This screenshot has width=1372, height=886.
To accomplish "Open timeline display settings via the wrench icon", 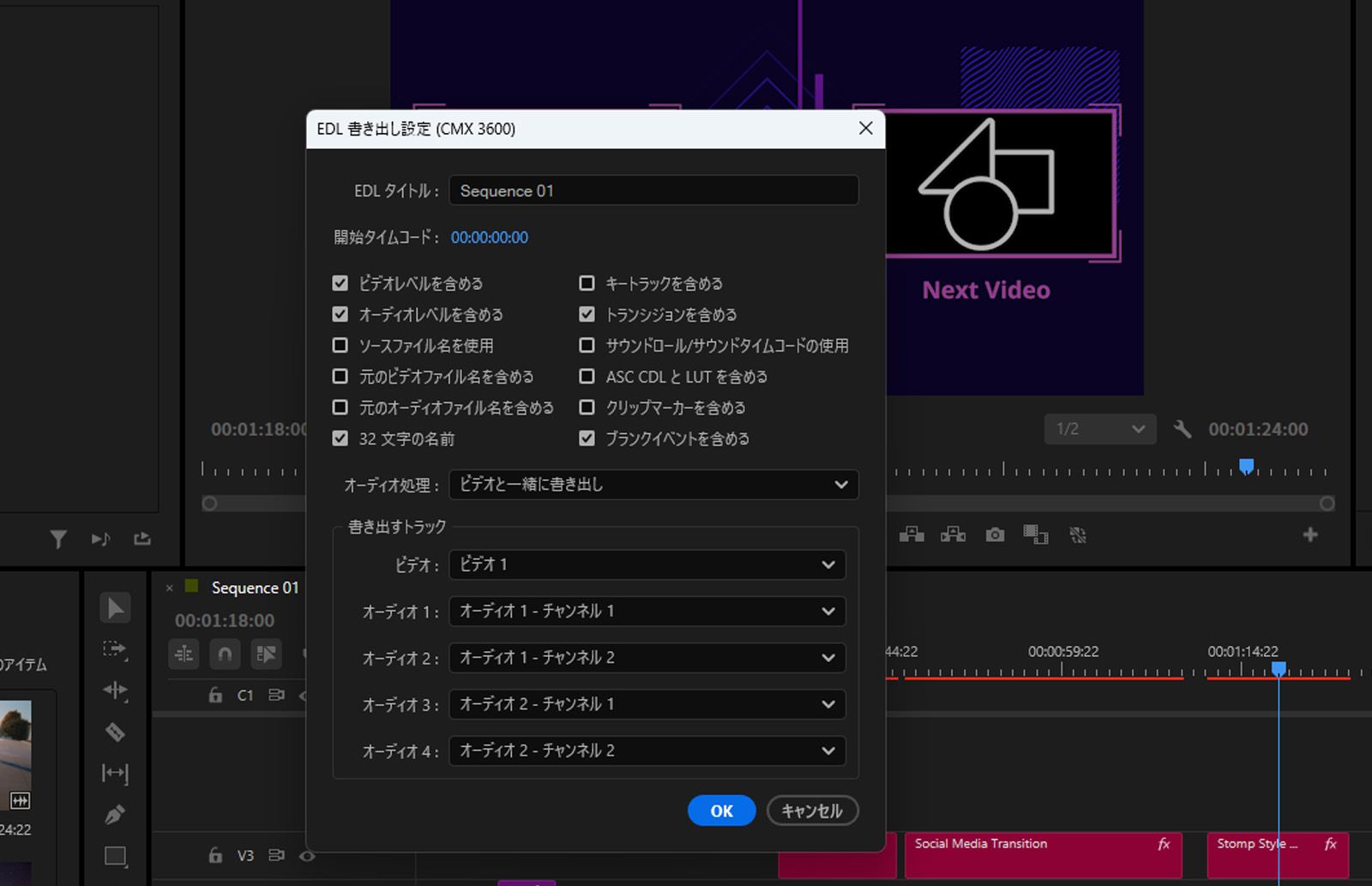I will click(1181, 429).
